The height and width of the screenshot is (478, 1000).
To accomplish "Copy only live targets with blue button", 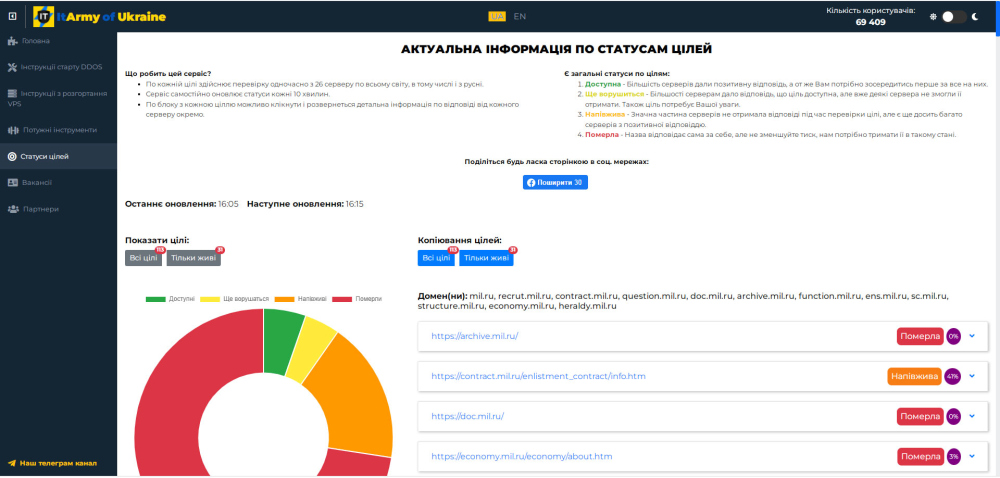I will tap(487, 258).
